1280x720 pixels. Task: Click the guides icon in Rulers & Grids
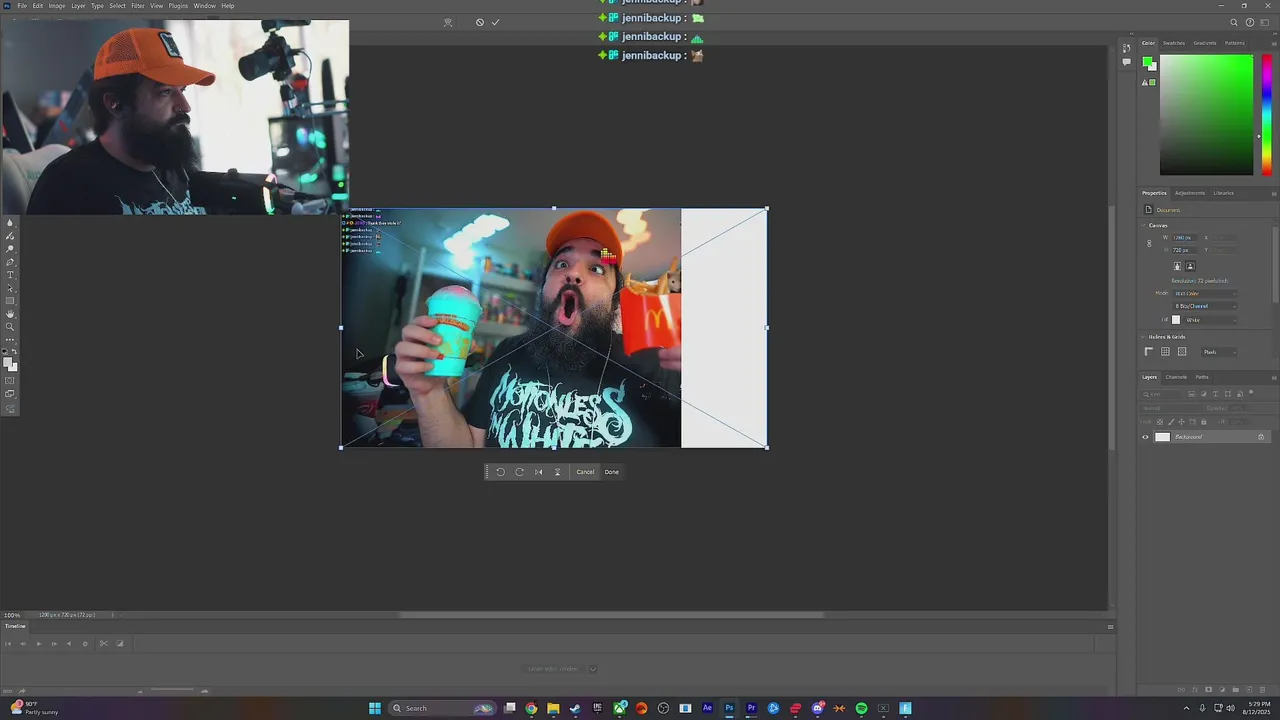click(1182, 352)
